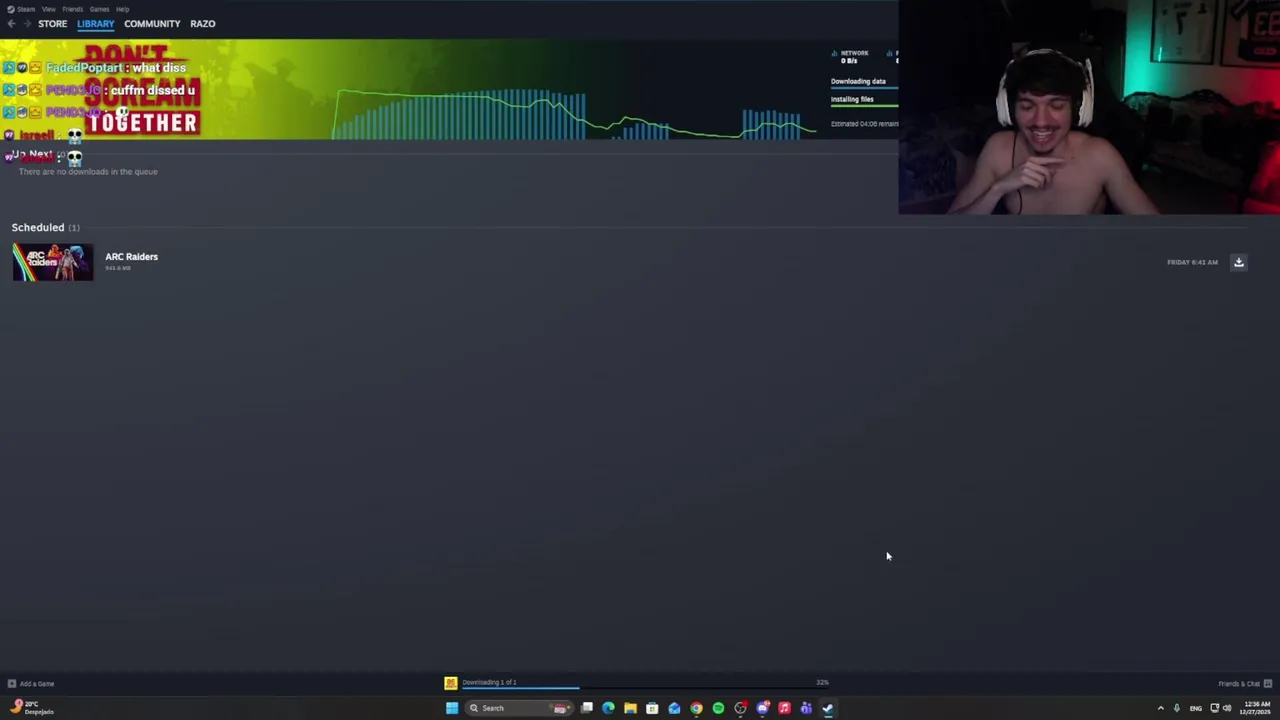Open the ARC Raiders title link
Image resolution: width=1280 pixels, height=720 pixels.
pos(131,256)
